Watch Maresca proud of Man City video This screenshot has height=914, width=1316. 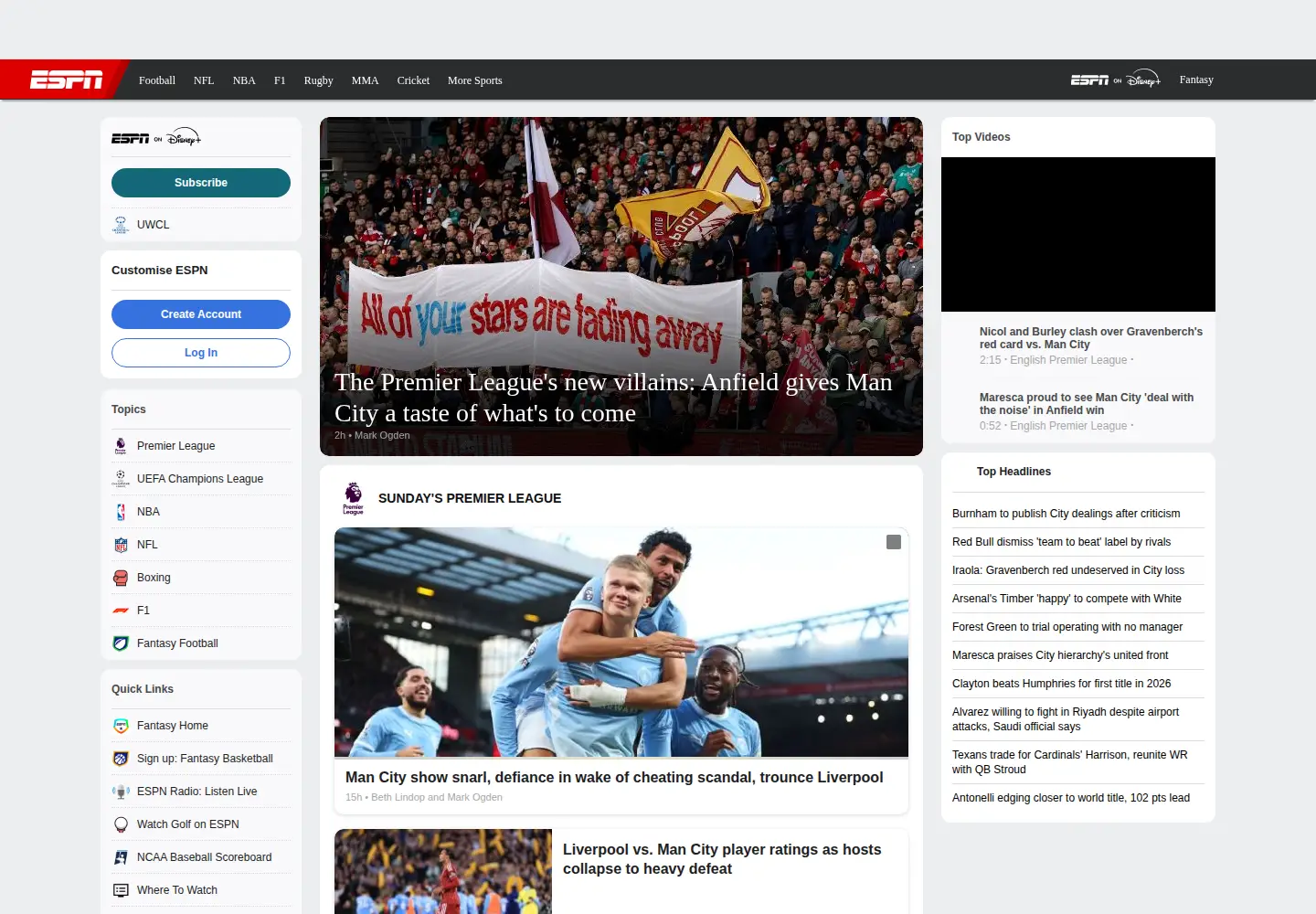1087,404
